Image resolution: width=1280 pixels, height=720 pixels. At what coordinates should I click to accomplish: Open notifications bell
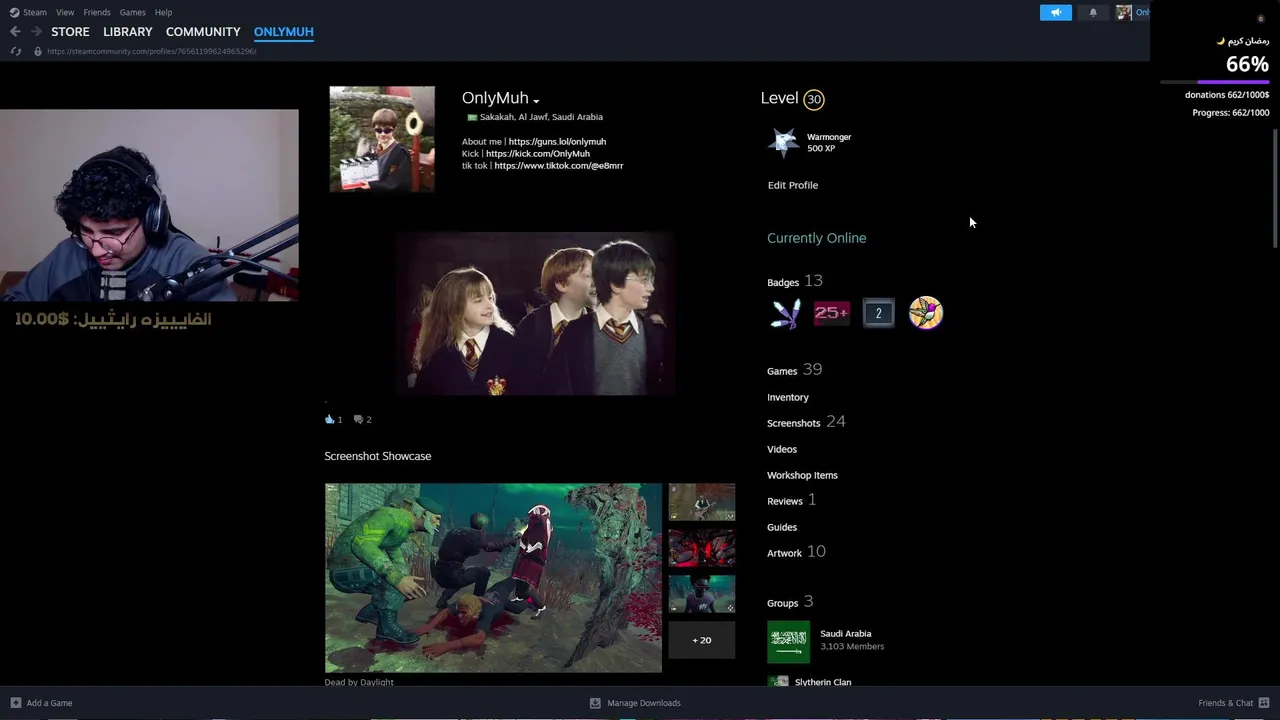(x=1093, y=12)
